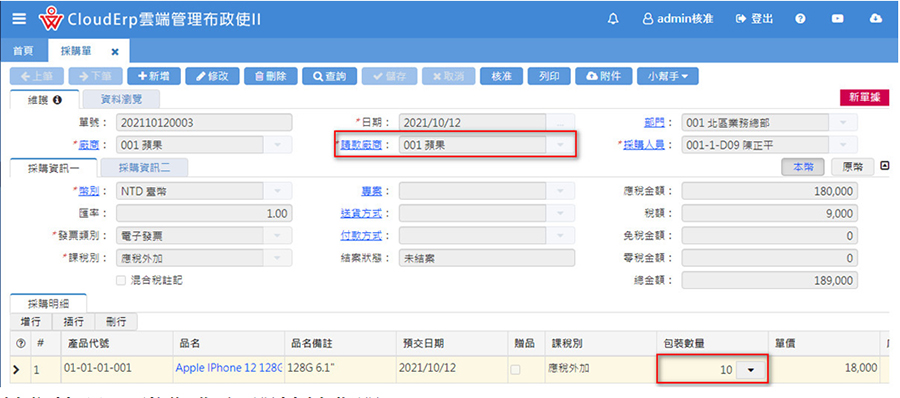Screen dimensions: 900x398
Task: Open the 包裝數量 dropdown arrow in row 1
Action: pyautogui.click(x=751, y=370)
